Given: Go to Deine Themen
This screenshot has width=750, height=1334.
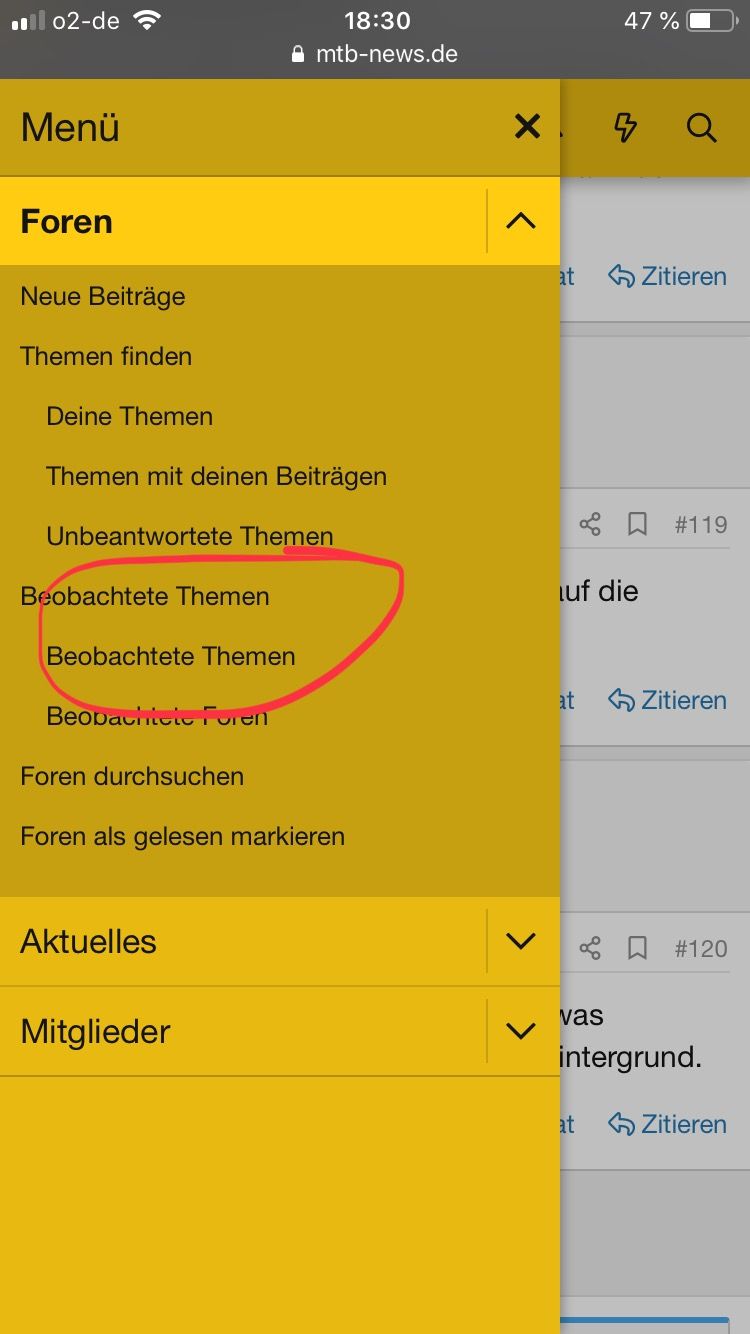Looking at the screenshot, I should click(x=130, y=416).
